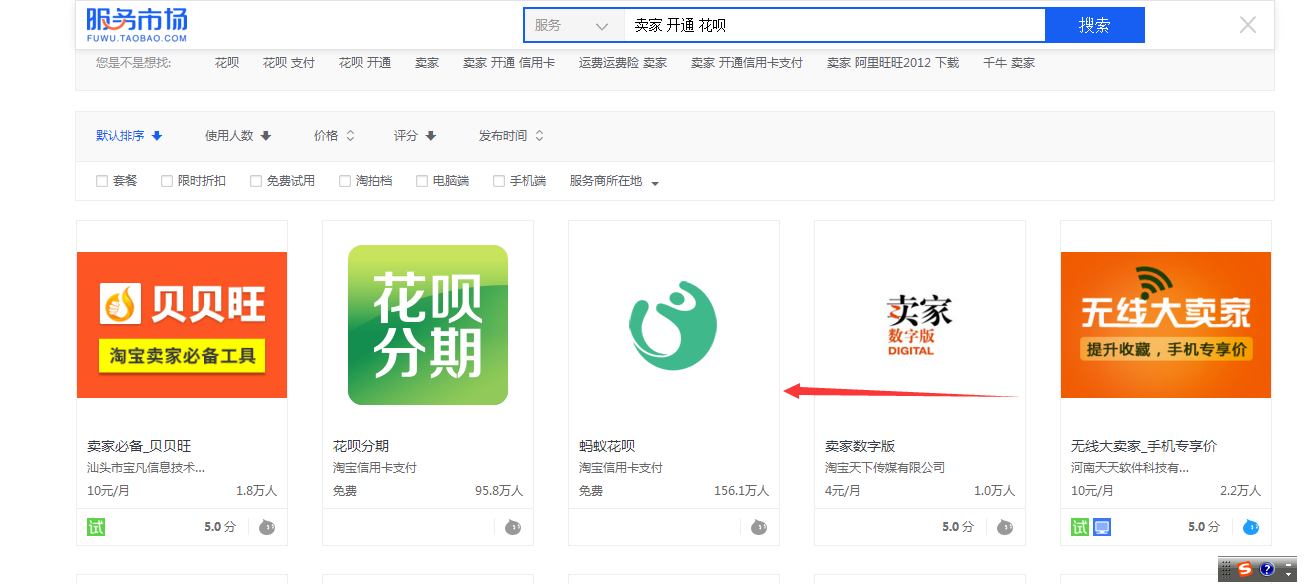Click the suggestion 千牛 卖家
1315x584 pixels.
(1009, 63)
